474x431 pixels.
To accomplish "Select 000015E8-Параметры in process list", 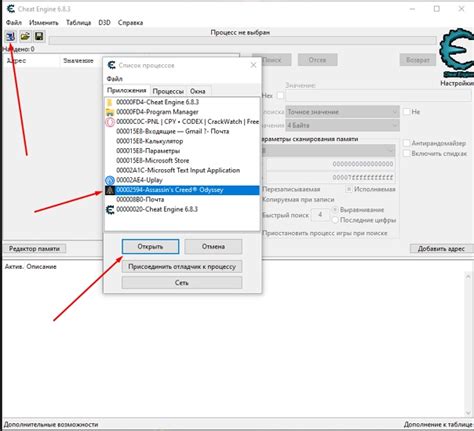I will (x=182, y=151).
